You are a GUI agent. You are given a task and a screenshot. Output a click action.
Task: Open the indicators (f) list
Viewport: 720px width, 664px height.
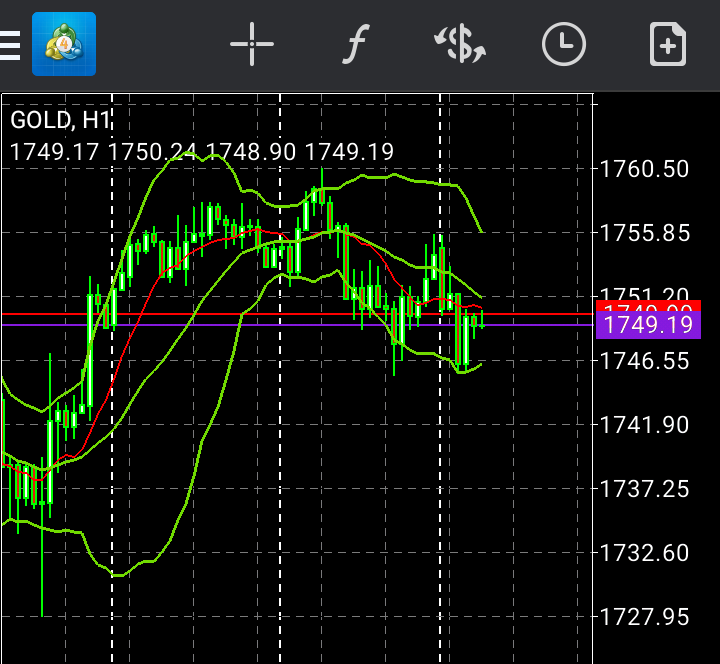(356, 44)
